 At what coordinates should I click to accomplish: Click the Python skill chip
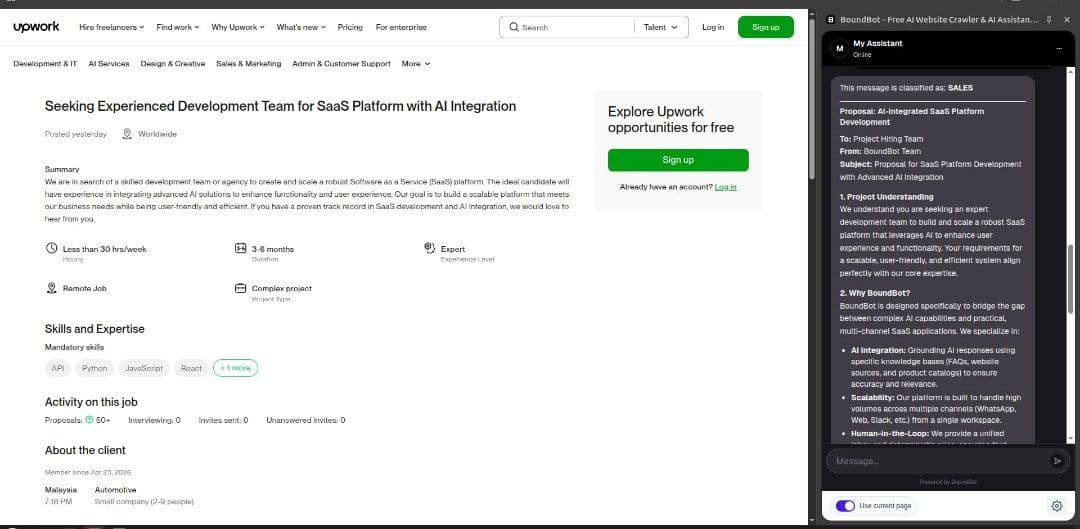tap(94, 369)
